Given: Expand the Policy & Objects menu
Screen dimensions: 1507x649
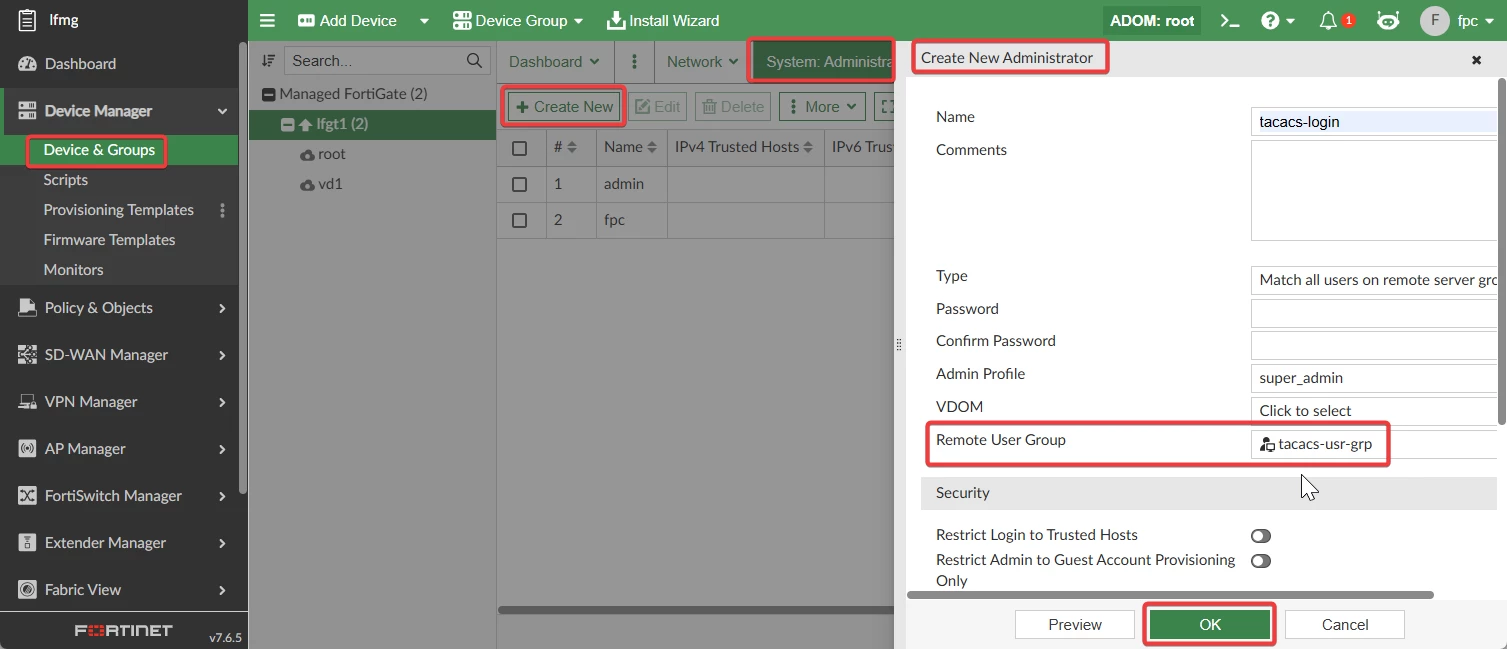Looking at the screenshot, I should pos(222,308).
